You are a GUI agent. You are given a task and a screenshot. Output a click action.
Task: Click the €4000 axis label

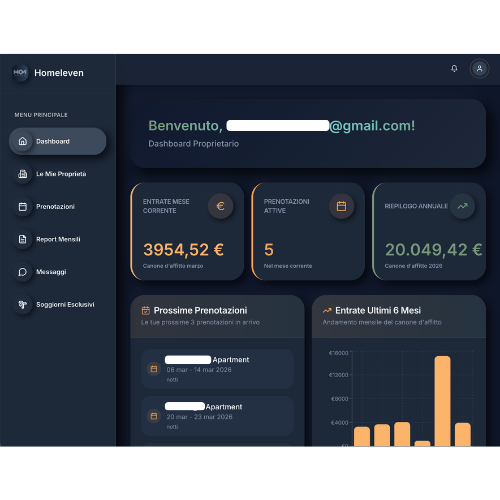click(x=339, y=423)
